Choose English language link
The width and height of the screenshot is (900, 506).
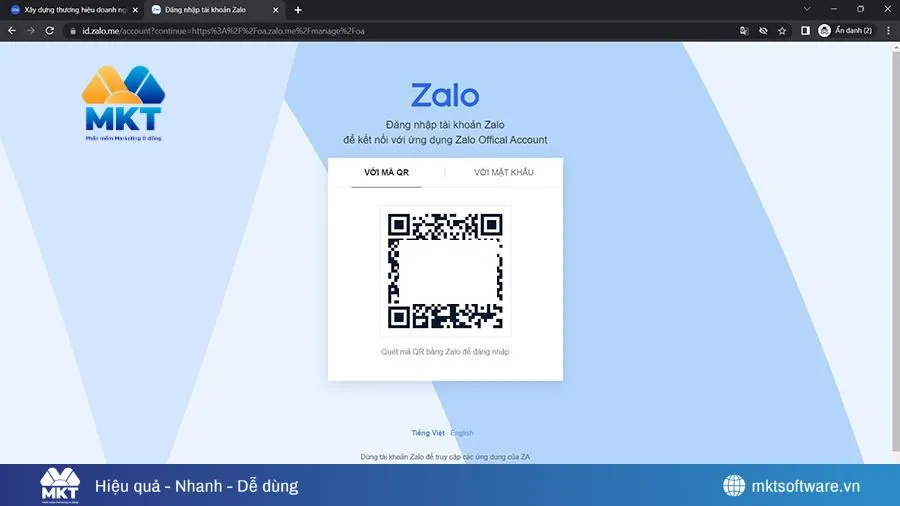(x=462, y=433)
